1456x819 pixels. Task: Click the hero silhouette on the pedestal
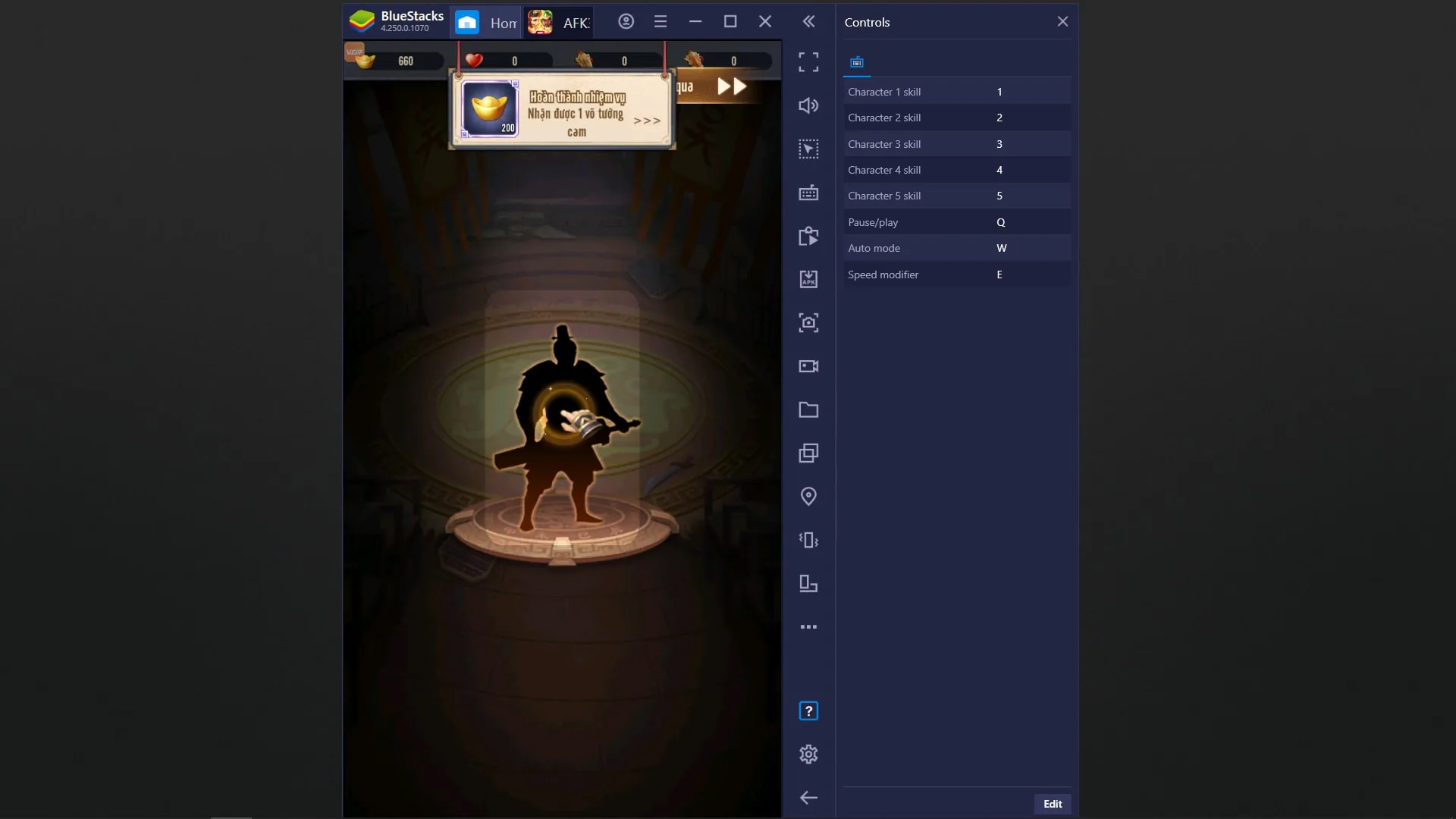(565, 428)
